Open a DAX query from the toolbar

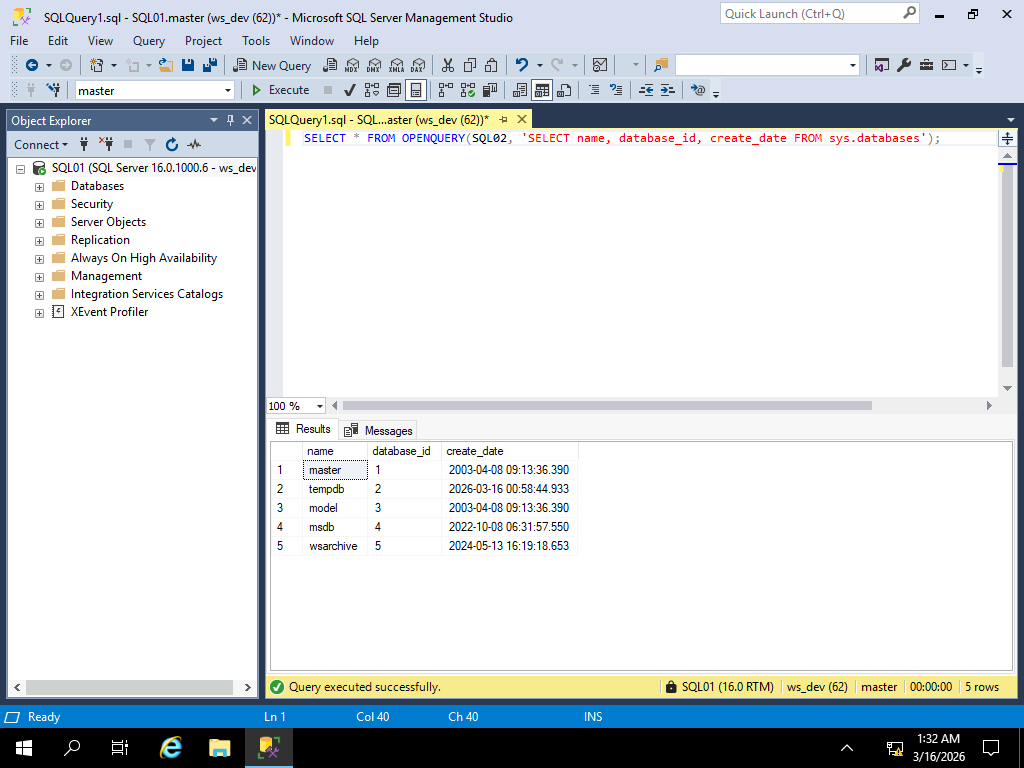point(418,65)
